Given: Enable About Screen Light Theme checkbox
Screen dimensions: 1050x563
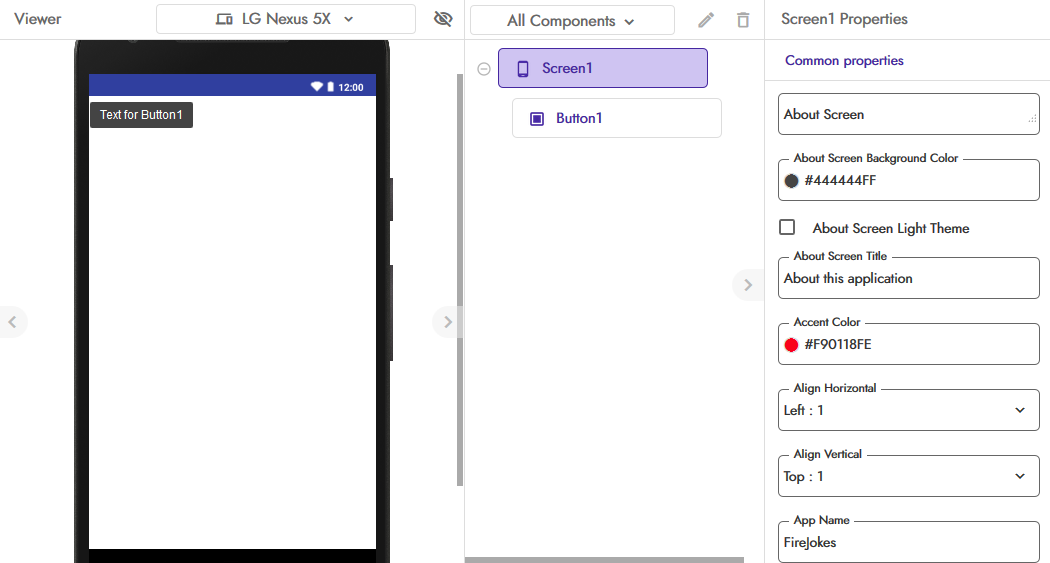Looking at the screenshot, I should [x=787, y=228].
